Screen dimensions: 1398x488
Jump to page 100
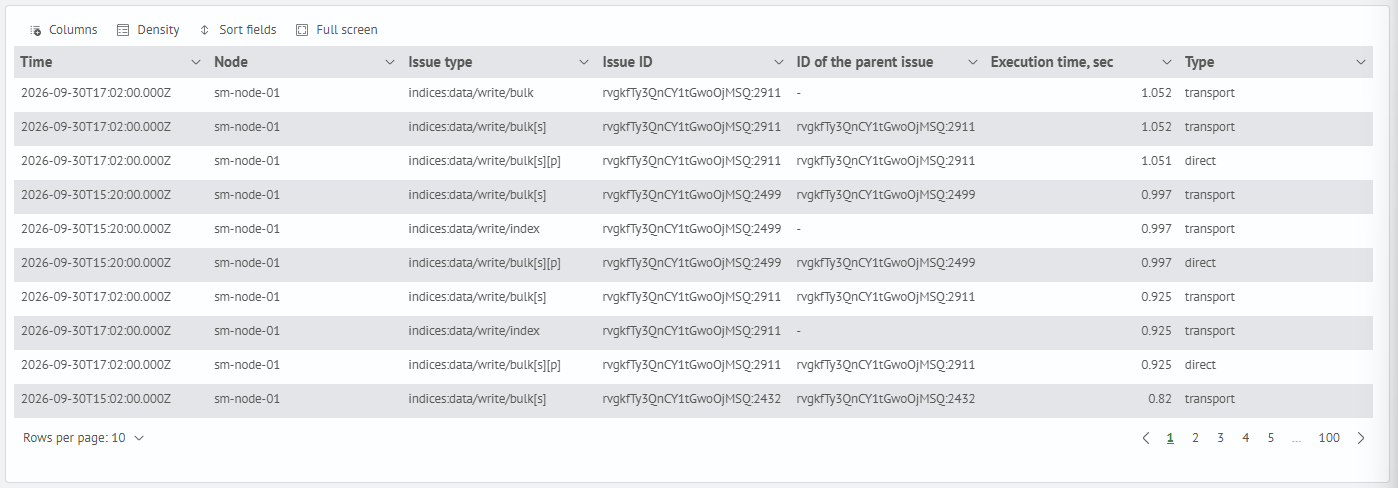pos(1329,438)
